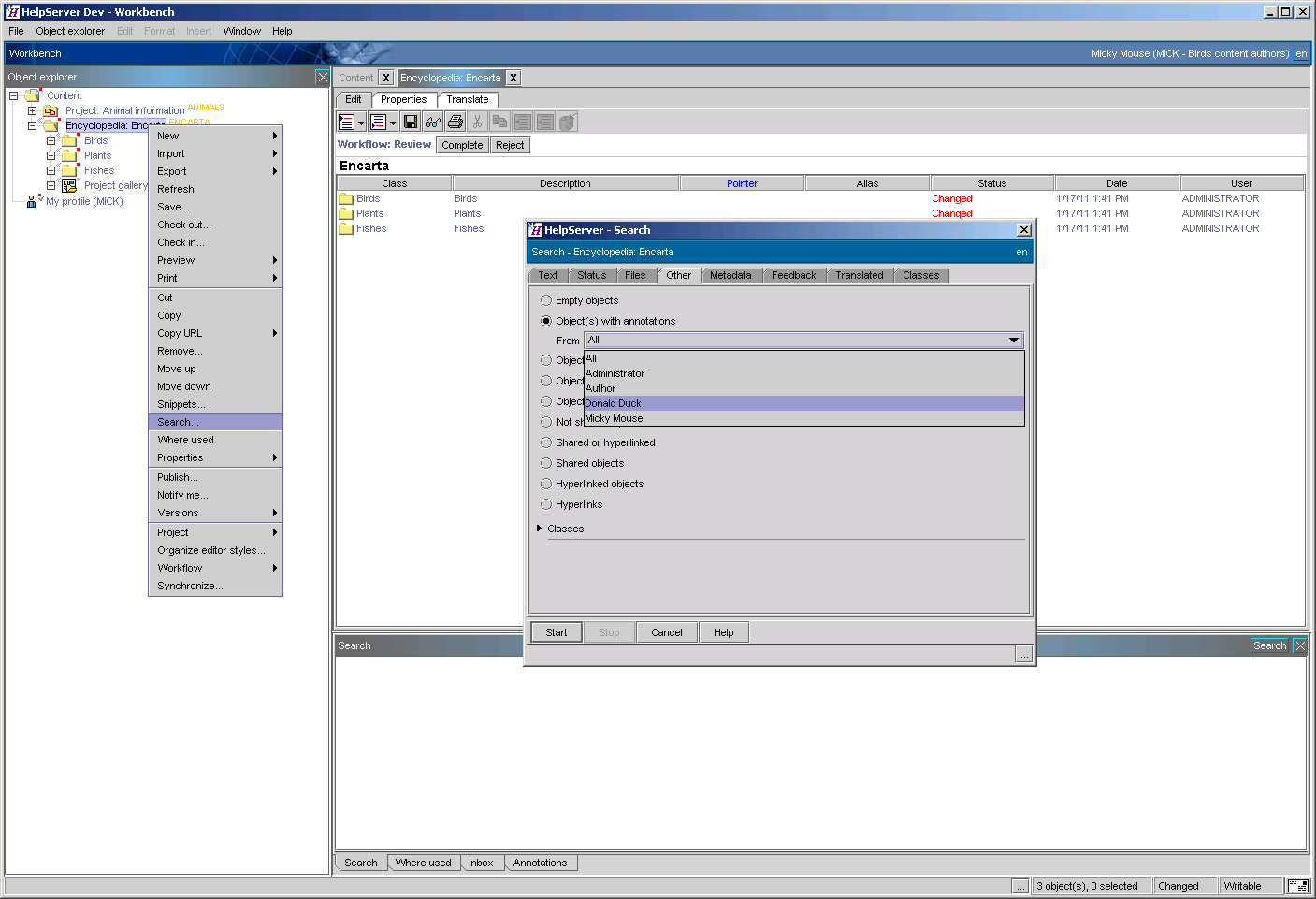Click the Plants folder icon in tree
Viewport: 1316px width, 899px height.
69,155
